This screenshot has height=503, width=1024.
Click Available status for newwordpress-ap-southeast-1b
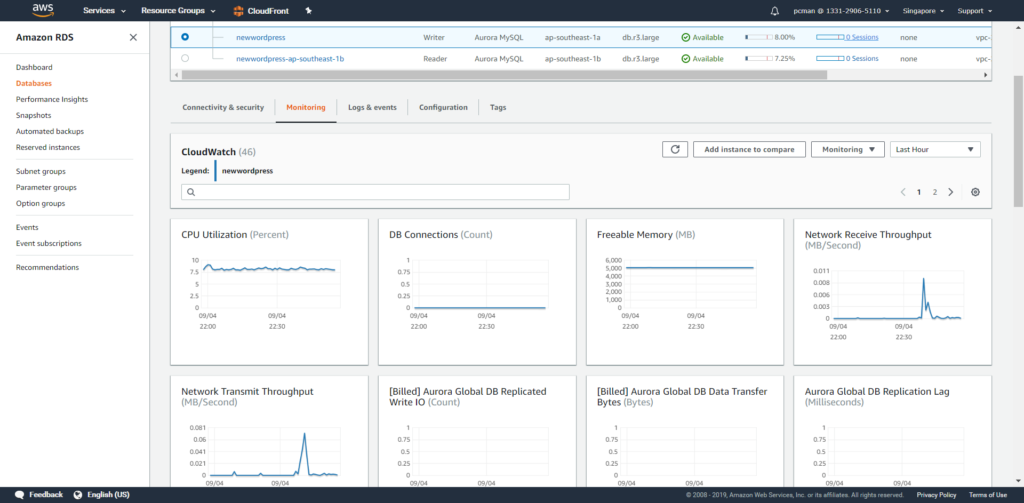[x=703, y=58]
